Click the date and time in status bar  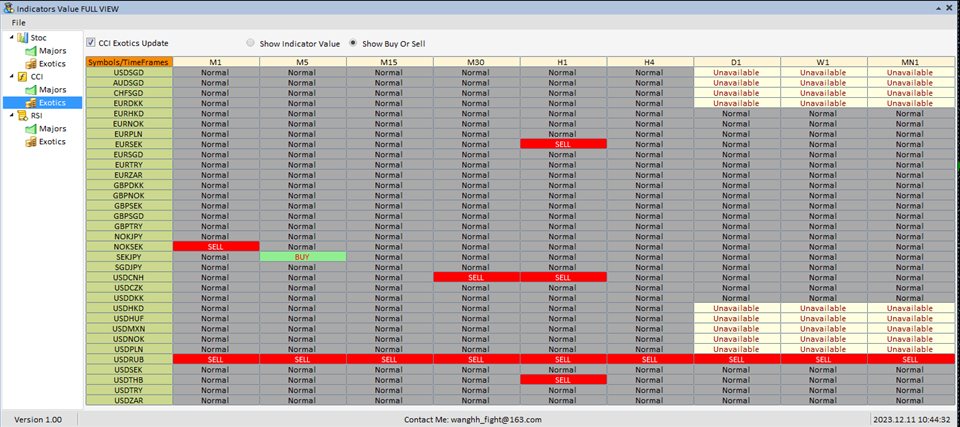(912, 420)
